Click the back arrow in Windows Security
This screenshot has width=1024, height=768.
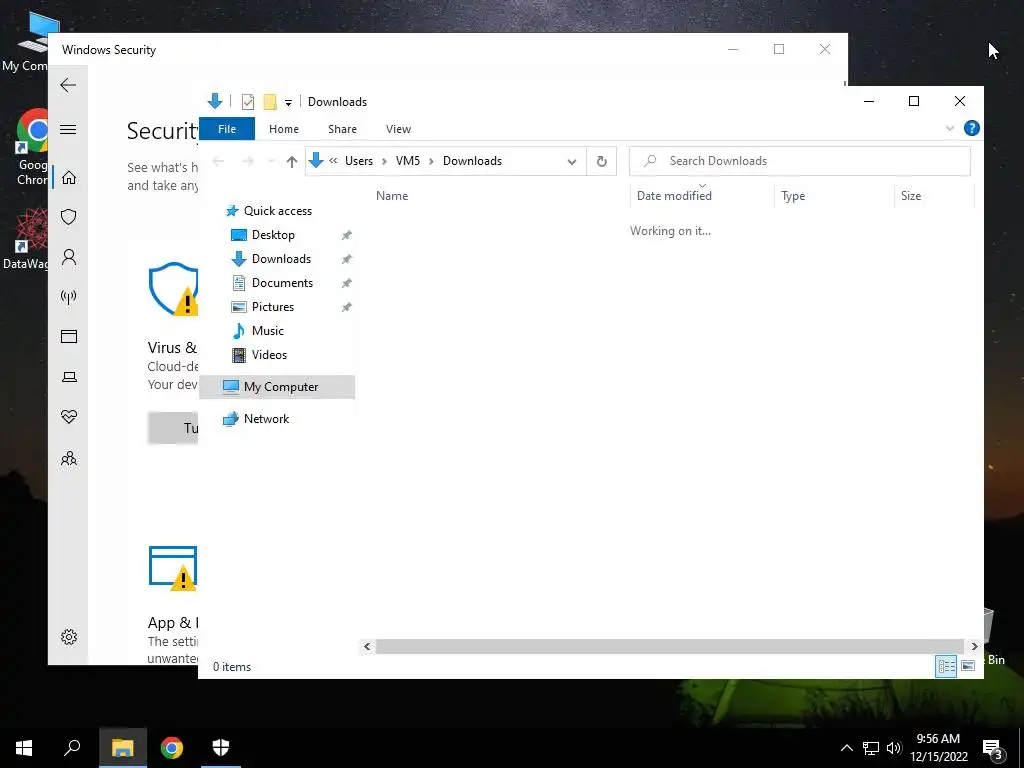click(68, 85)
